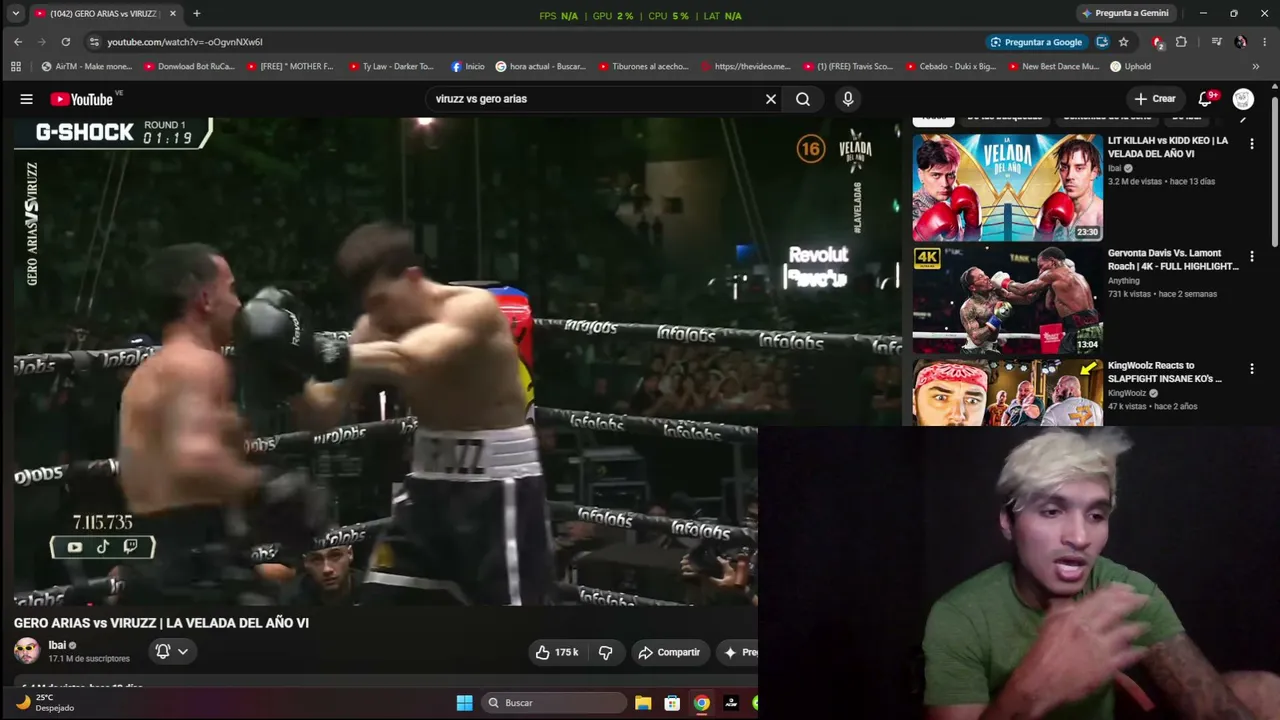Open Tiburones al acecho bookmark

point(644,67)
